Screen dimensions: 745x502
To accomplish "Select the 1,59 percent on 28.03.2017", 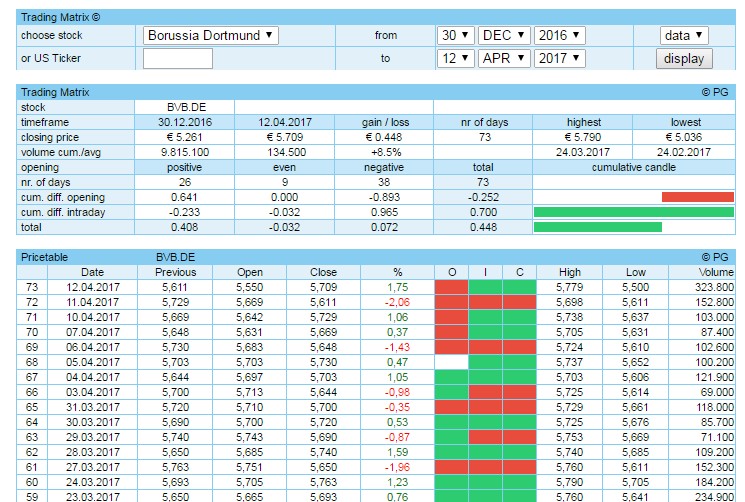I will 398,452.
